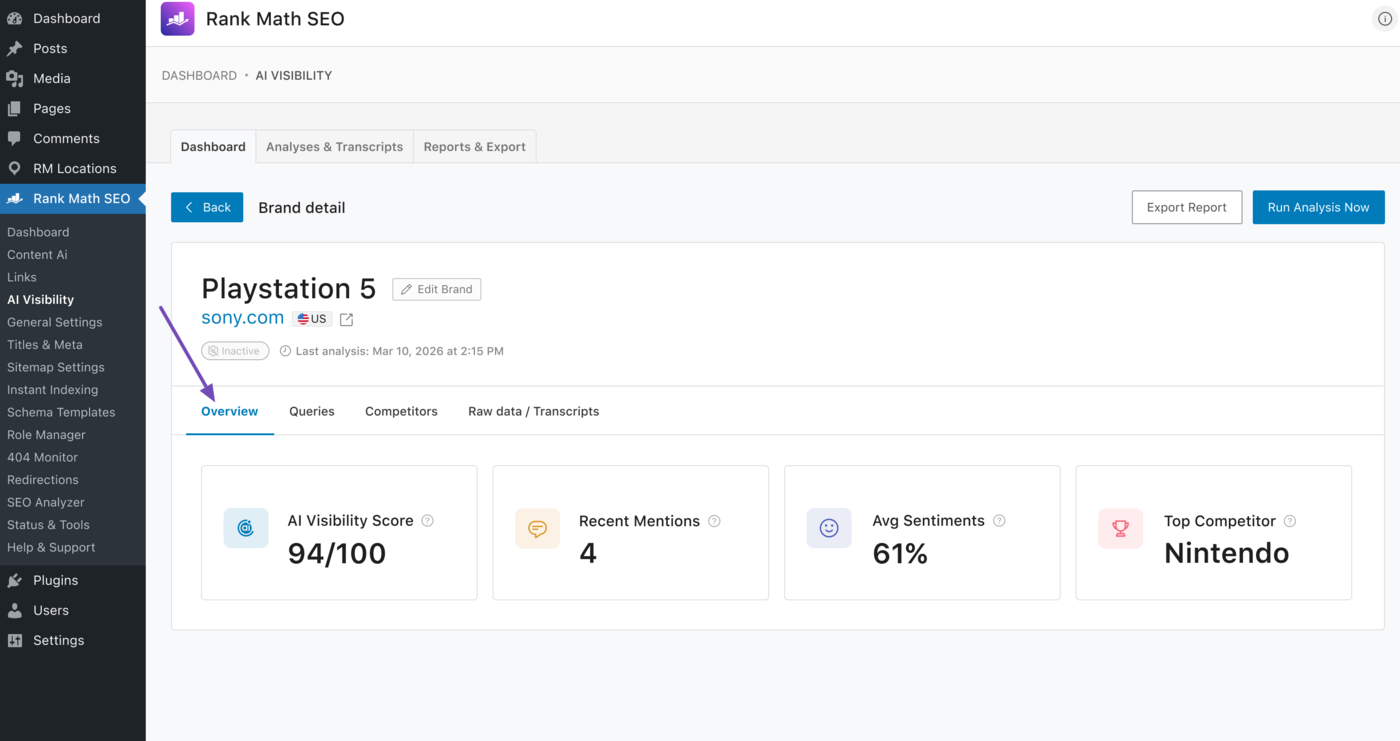The height and width of the screenshot is (741, 1400).
Task: Click the Playstation 5 brand heading
Action: coord(288,288)
